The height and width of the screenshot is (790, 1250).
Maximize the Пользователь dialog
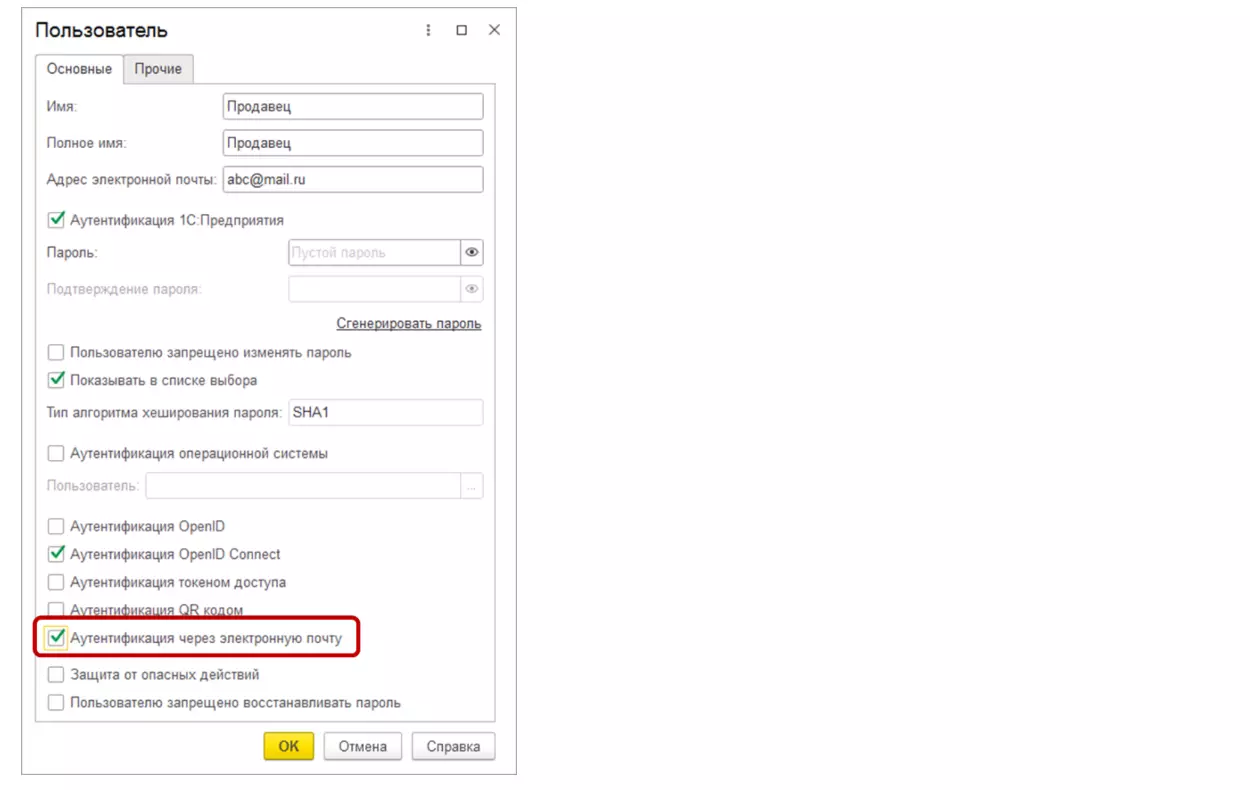click(x=462, y=30)
